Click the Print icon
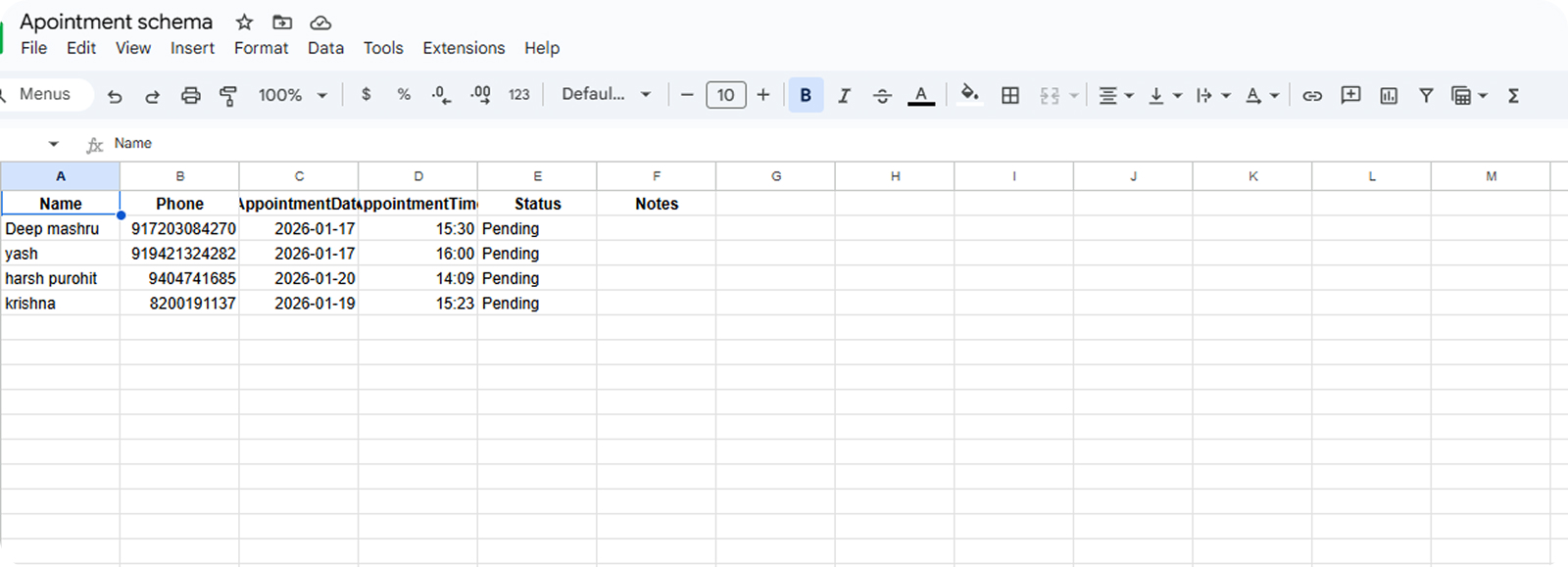 191,96
